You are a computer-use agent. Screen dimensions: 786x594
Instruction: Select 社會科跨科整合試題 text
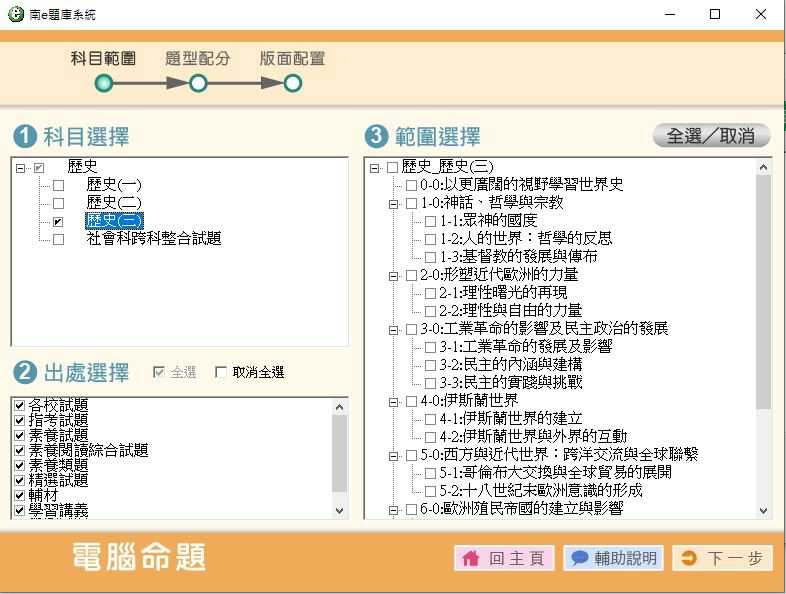coord(154,239)
